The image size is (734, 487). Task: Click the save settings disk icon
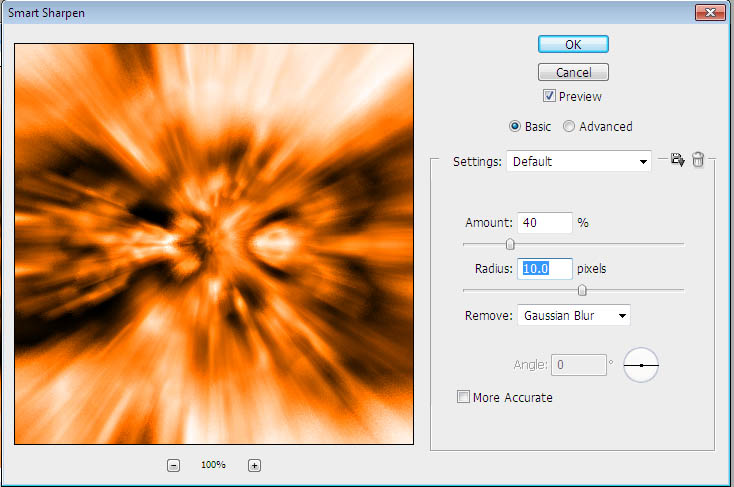[677, 160]
